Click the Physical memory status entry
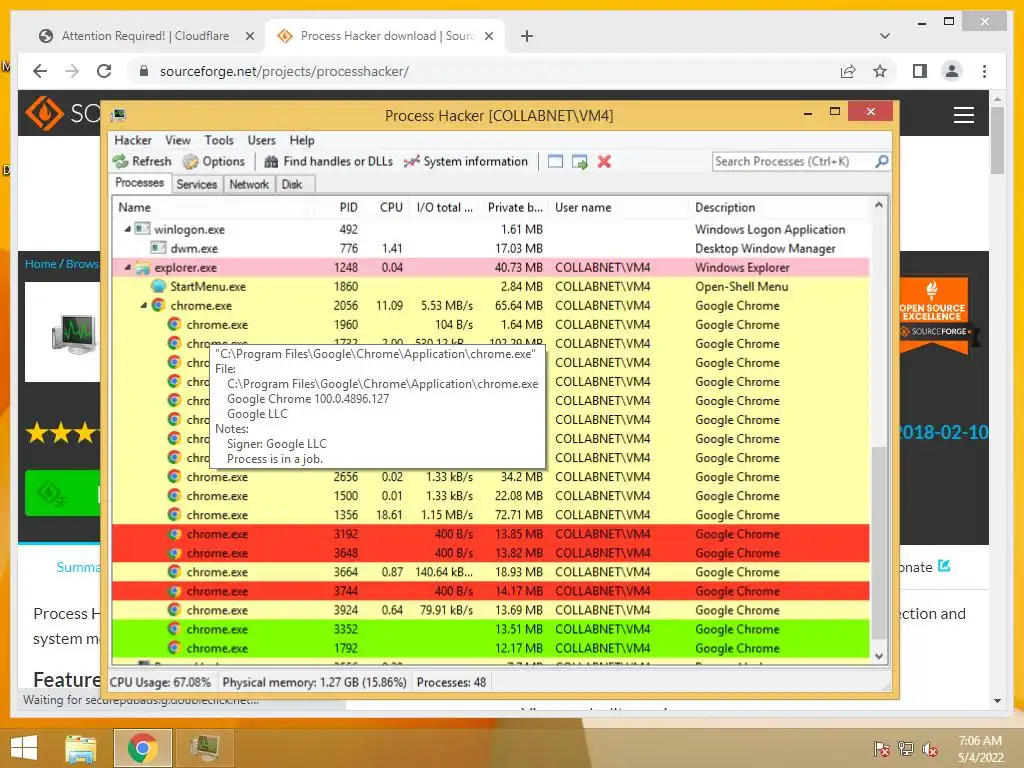Viewport: 1024px width, 768px height. (x=314, y=682)
